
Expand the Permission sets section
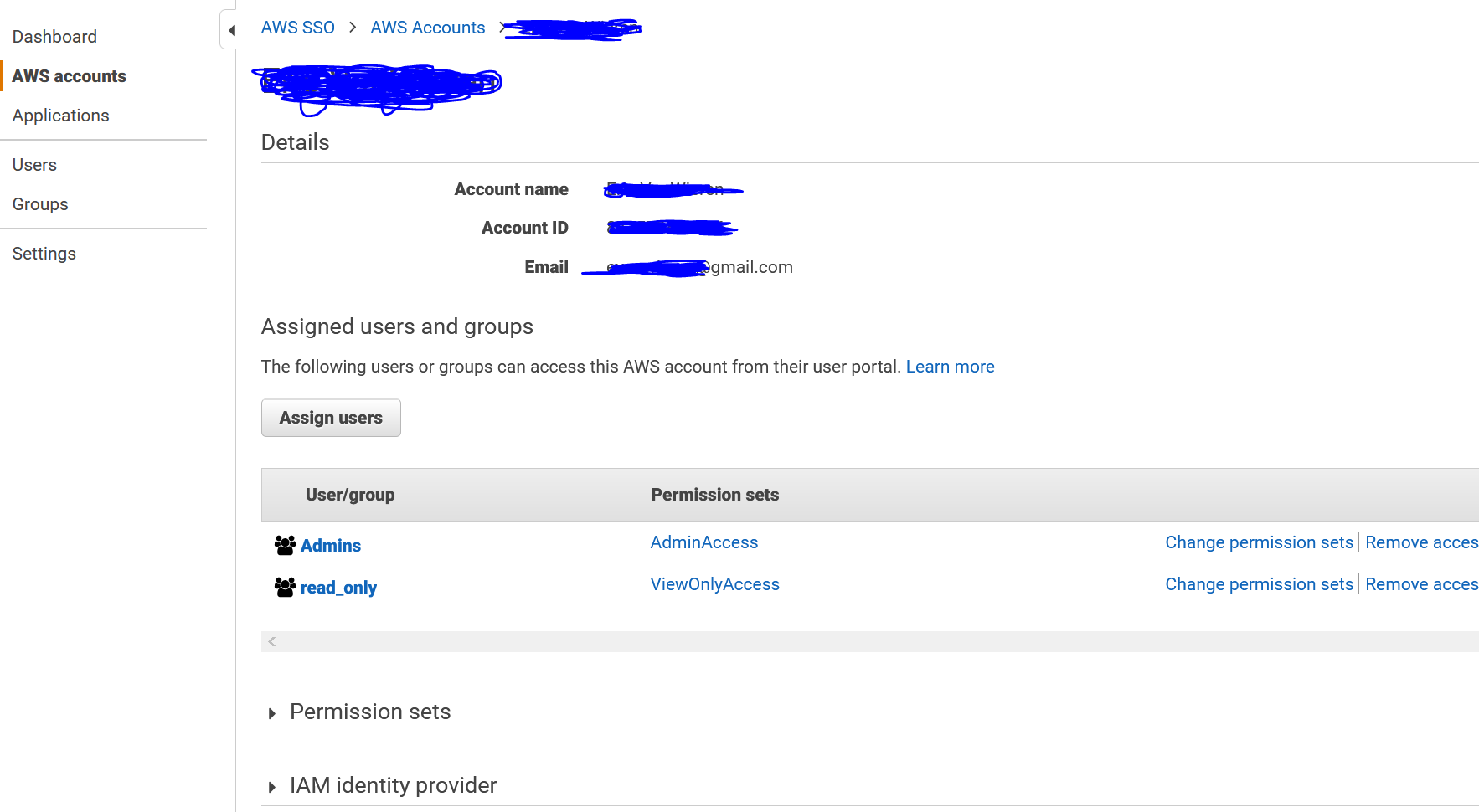coord(272,712)
